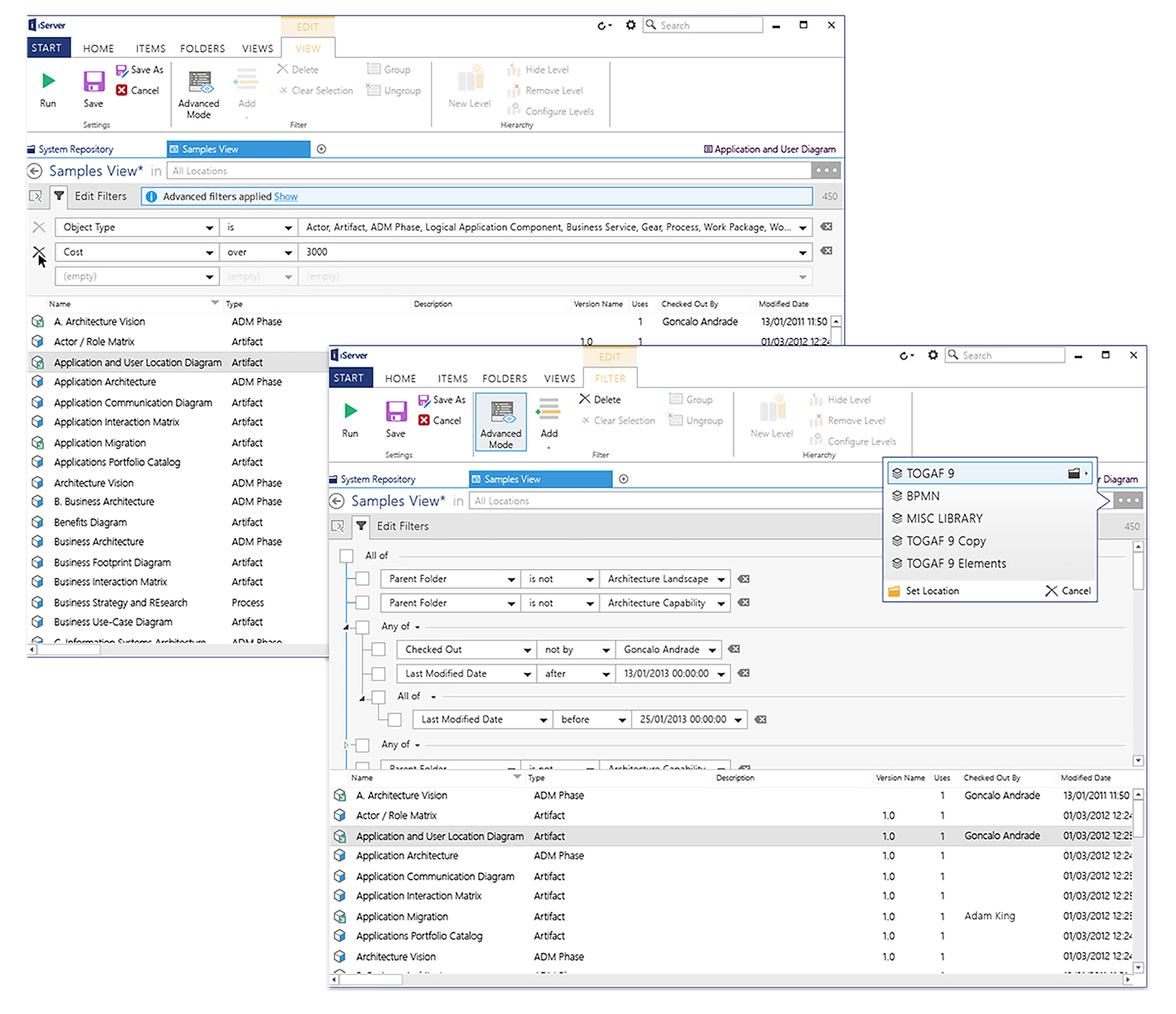Open location ellipsis button in back window
This screenshot has width=1176, height=1014.
[826, 170]
